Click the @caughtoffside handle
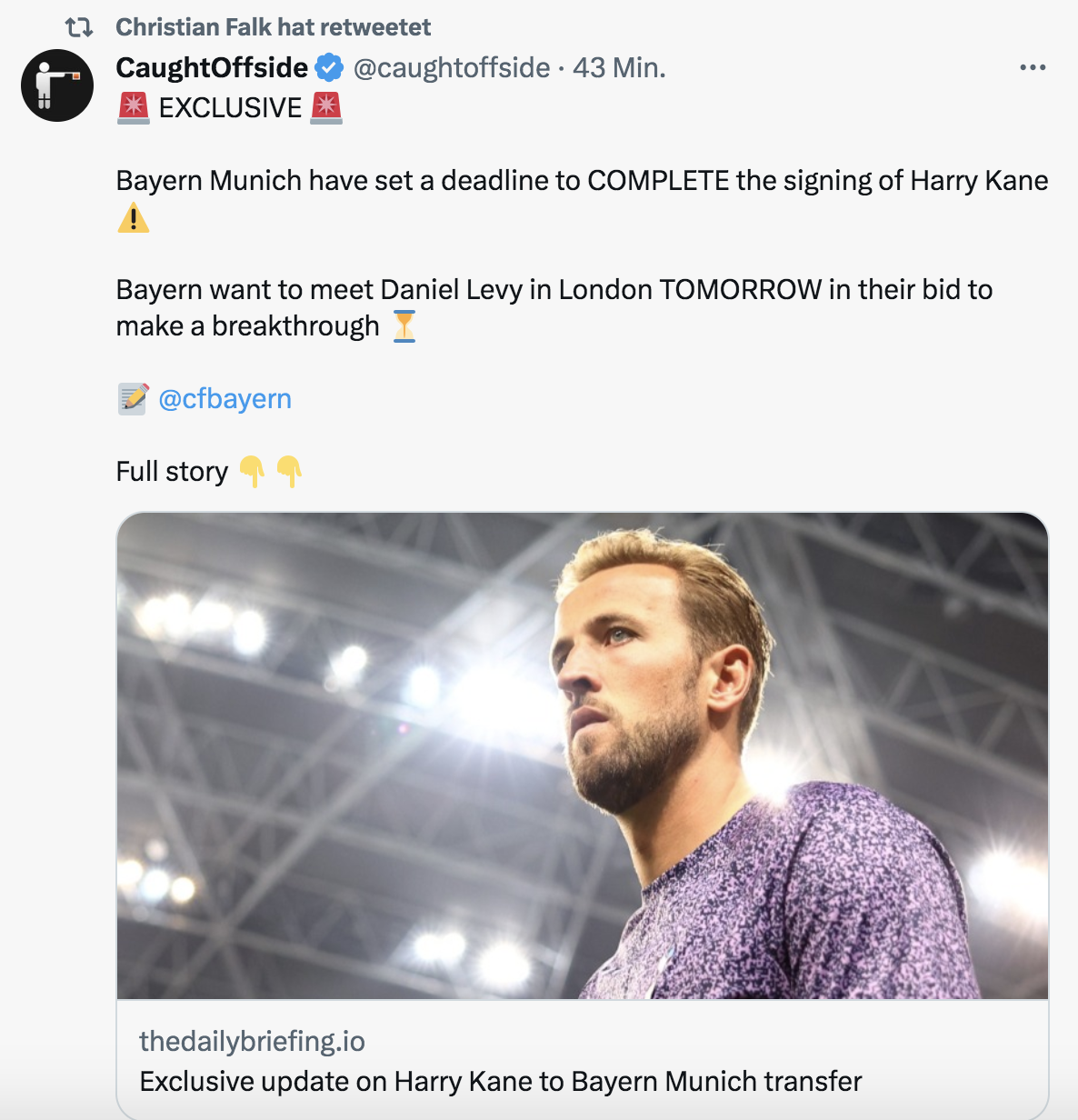The height and width of the screenshot is (1120, 1078). point(452,67)
